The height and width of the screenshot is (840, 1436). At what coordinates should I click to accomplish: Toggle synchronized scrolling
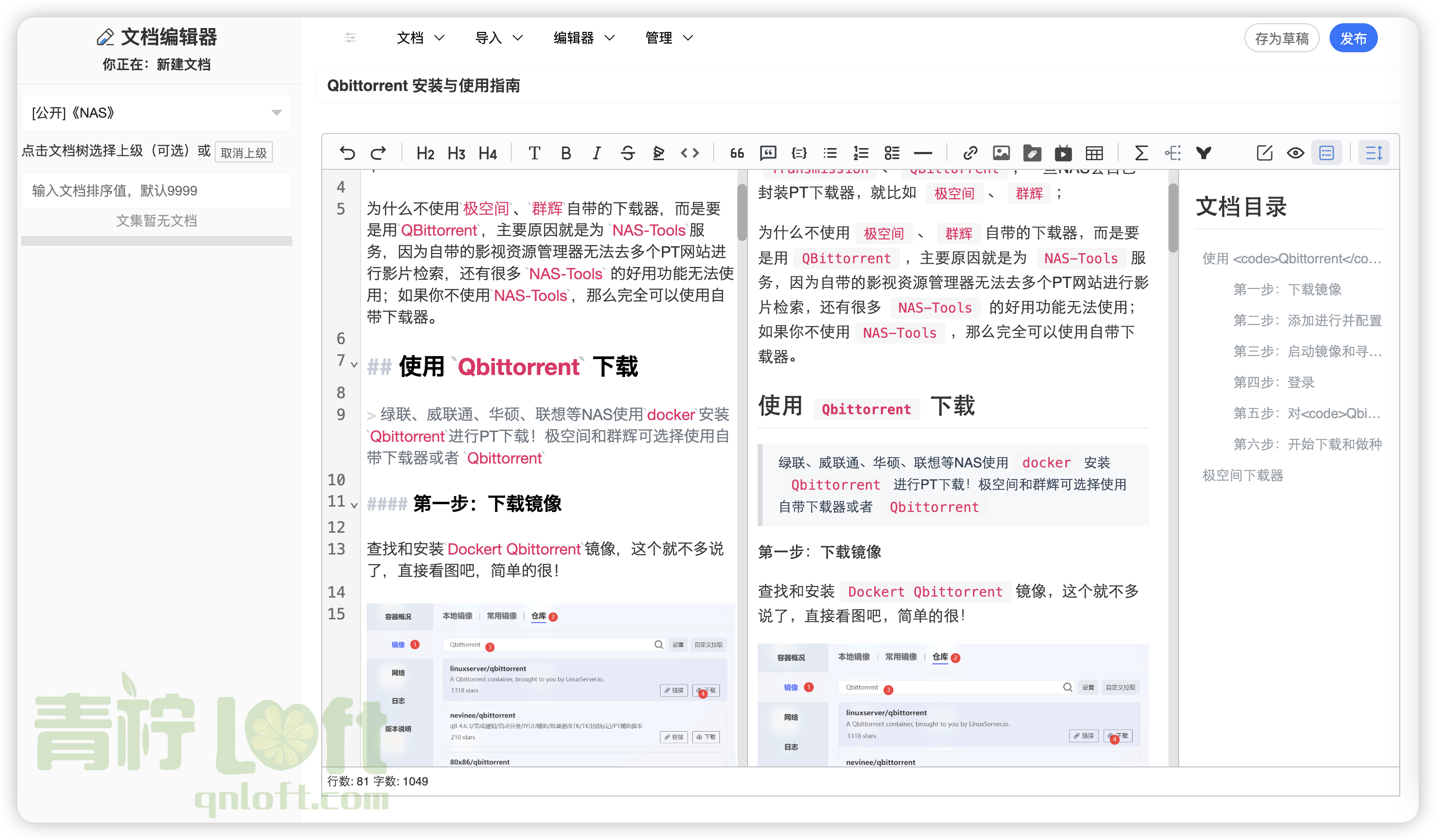tap(1374, 153)
